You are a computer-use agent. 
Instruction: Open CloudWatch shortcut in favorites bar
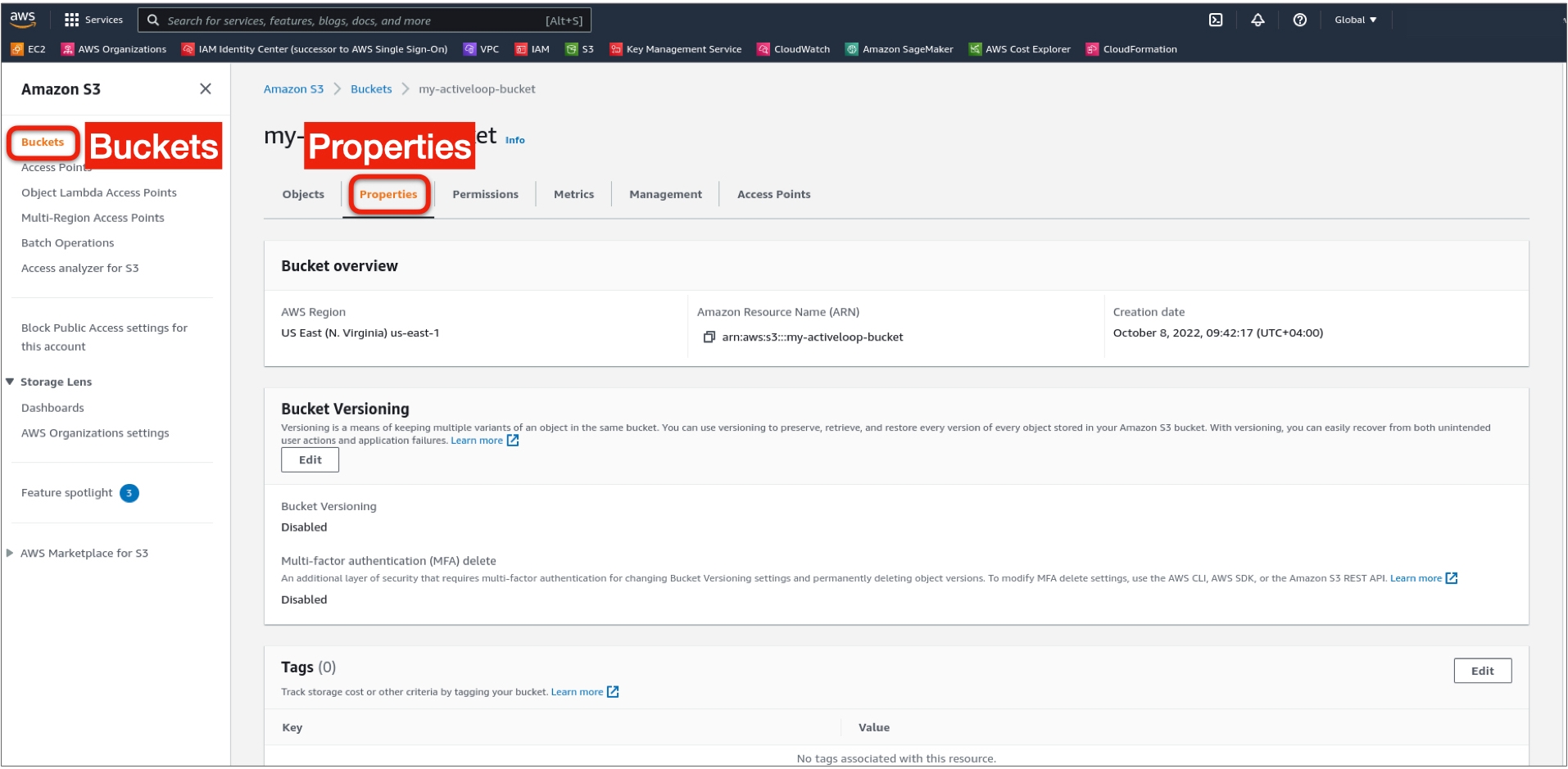click(x=793, y=49)
